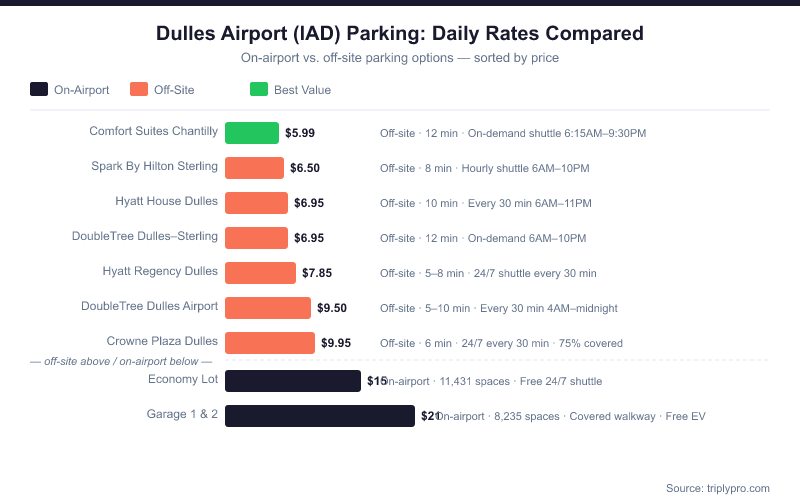Click the On-Airport legend color swatch
The width and height of the screenshot is (800, 500).
(39, 89)
